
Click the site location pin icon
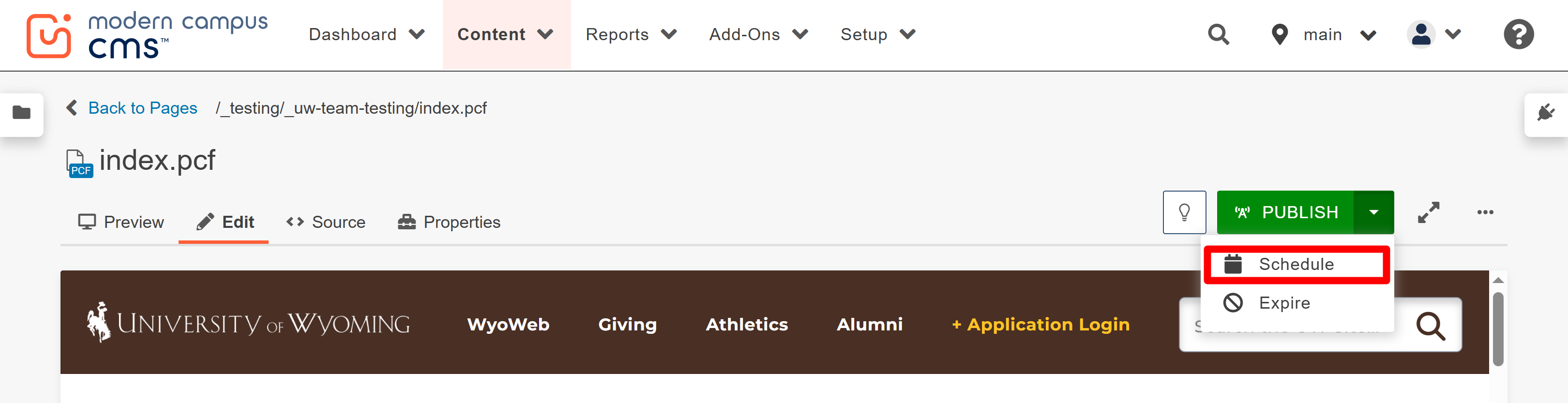(x=1279, y=35)
